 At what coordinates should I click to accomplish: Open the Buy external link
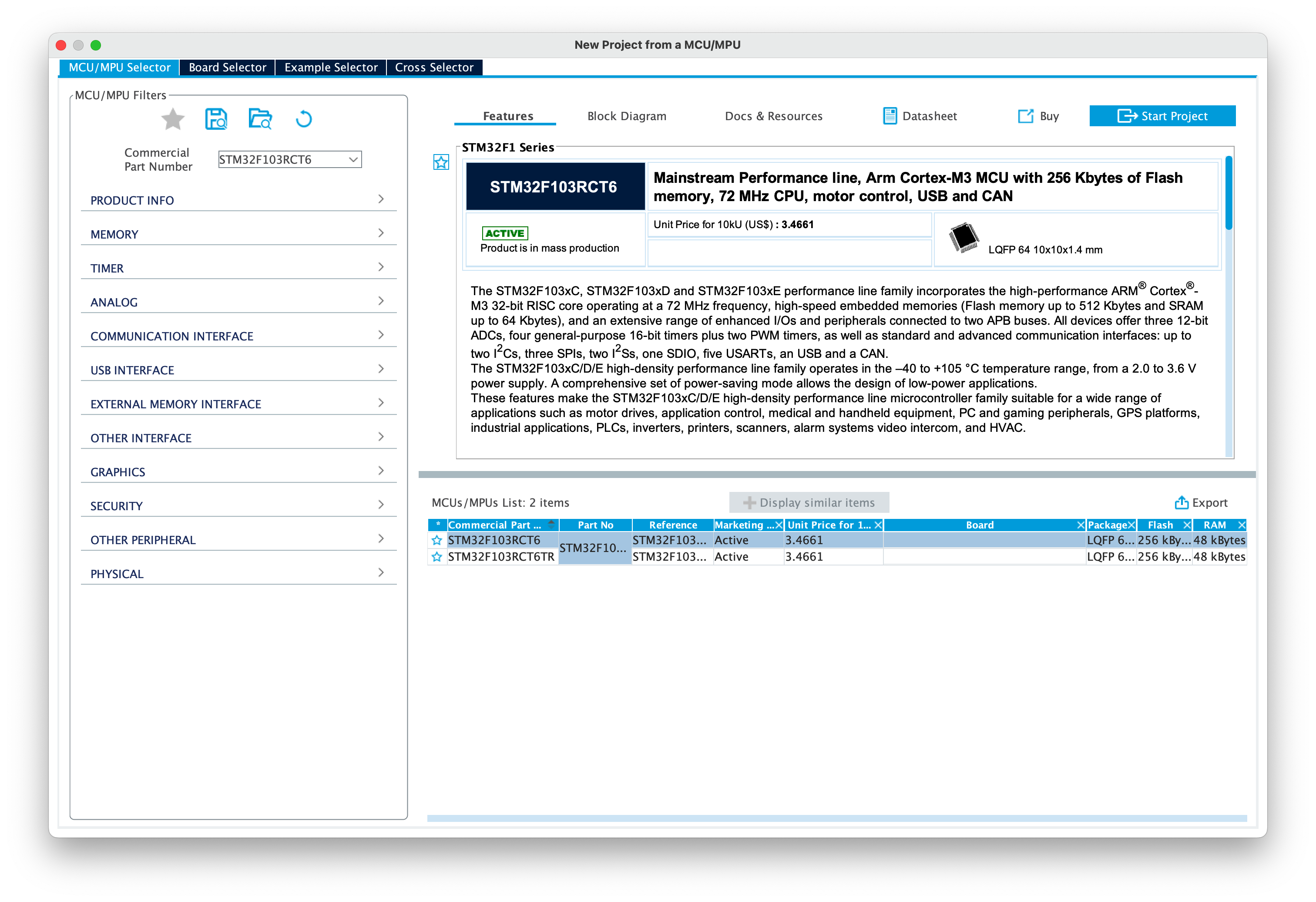[x=1038, y=116]
